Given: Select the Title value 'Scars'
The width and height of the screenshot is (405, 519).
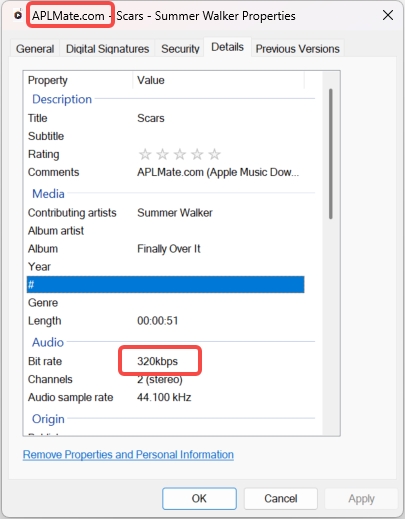Looking at the screenshot, I should [x=151, y=118].
